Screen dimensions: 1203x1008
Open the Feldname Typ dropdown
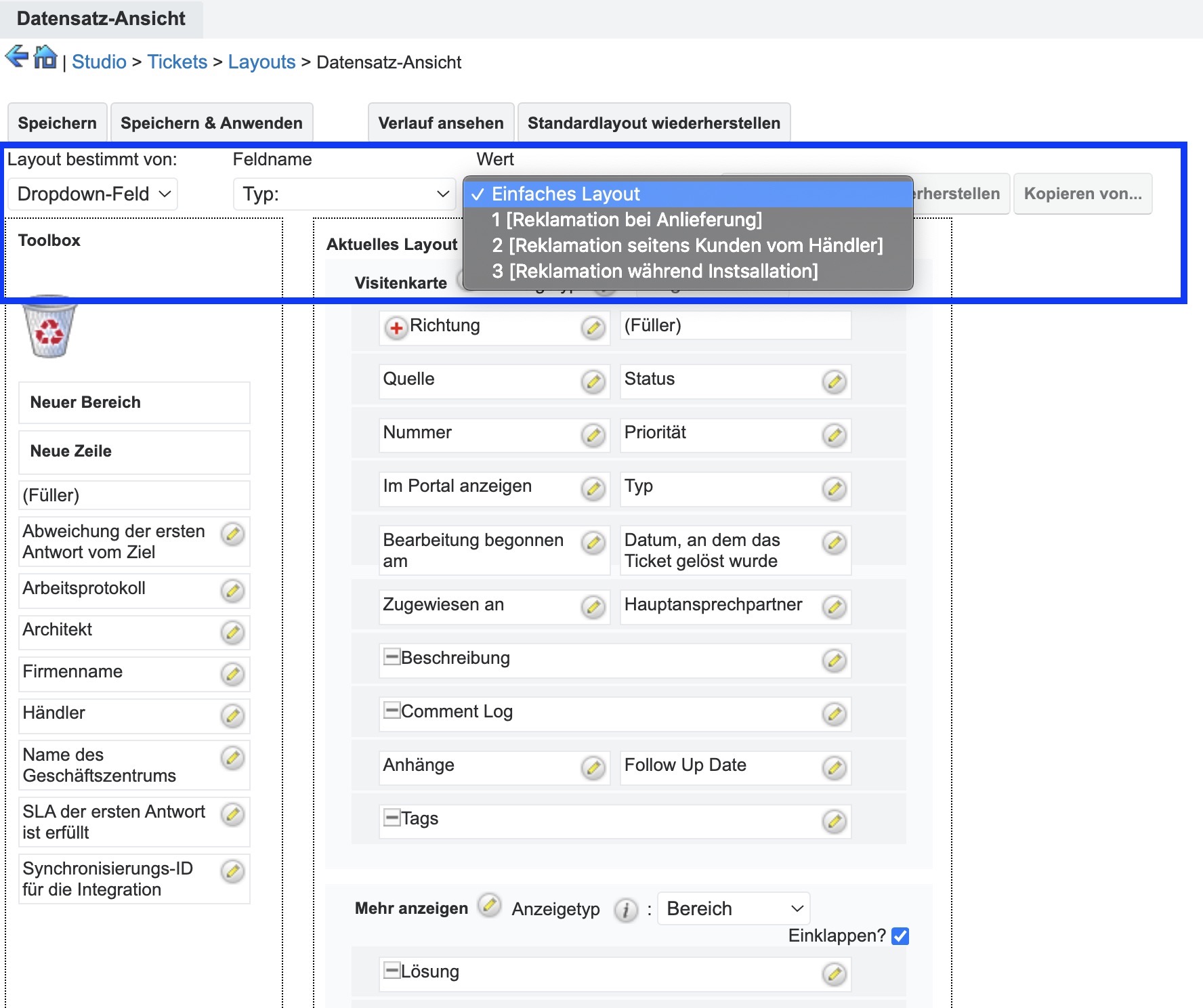click(x=344, y=194)
